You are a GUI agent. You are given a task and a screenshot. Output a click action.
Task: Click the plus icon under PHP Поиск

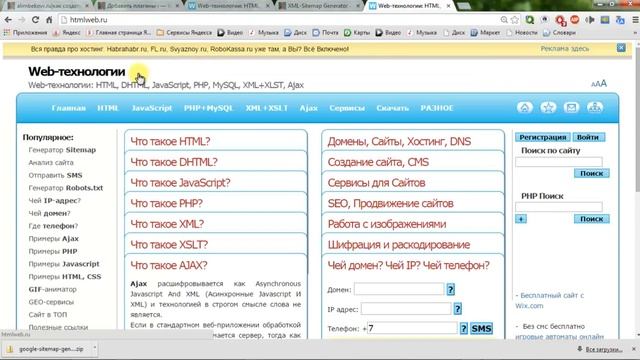click(x=521, y=219)
